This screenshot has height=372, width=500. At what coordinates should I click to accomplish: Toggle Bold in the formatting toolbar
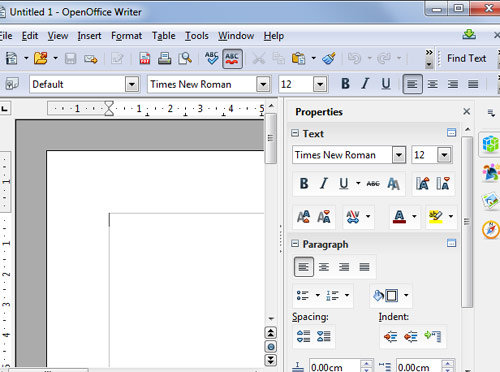[x=346, y=84]
